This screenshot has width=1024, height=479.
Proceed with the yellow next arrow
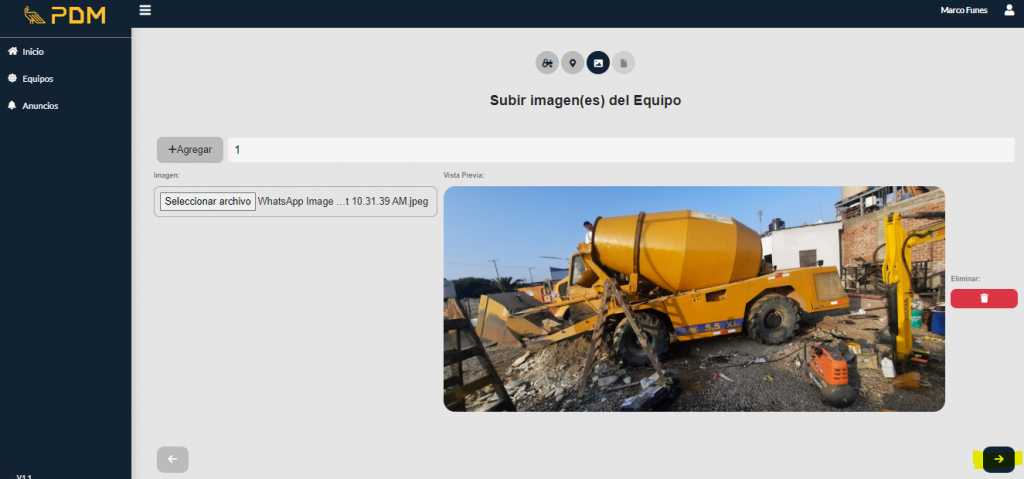pyautogui.click(x=998, y=459)
